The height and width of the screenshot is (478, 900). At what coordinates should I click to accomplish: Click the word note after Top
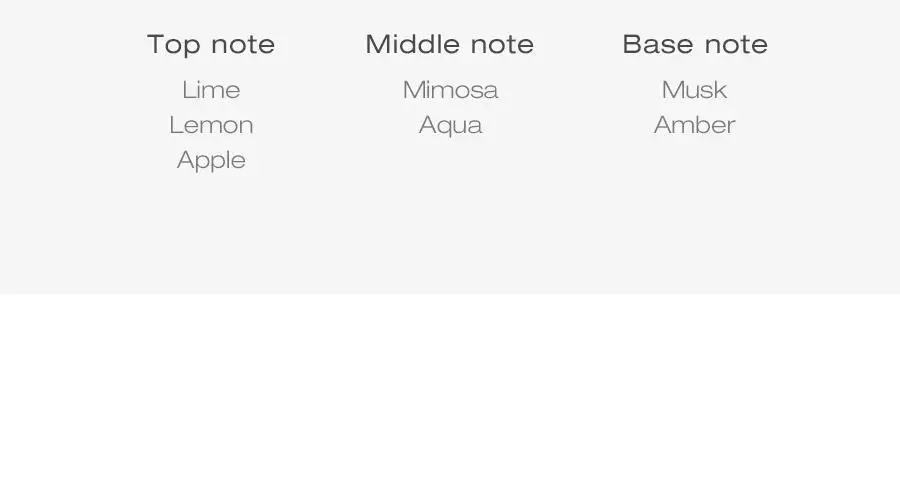click(x=243, y=45)
